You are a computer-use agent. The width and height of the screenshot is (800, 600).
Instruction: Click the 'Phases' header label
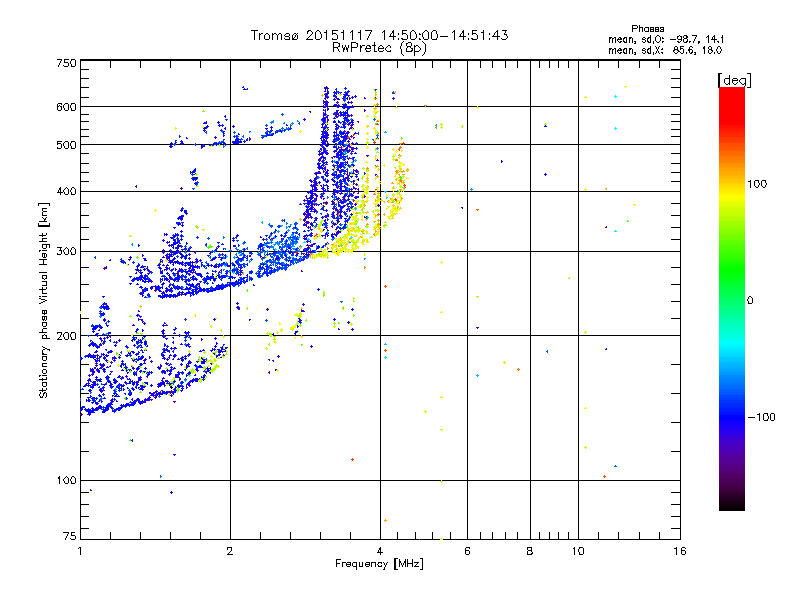coord(647,29)
